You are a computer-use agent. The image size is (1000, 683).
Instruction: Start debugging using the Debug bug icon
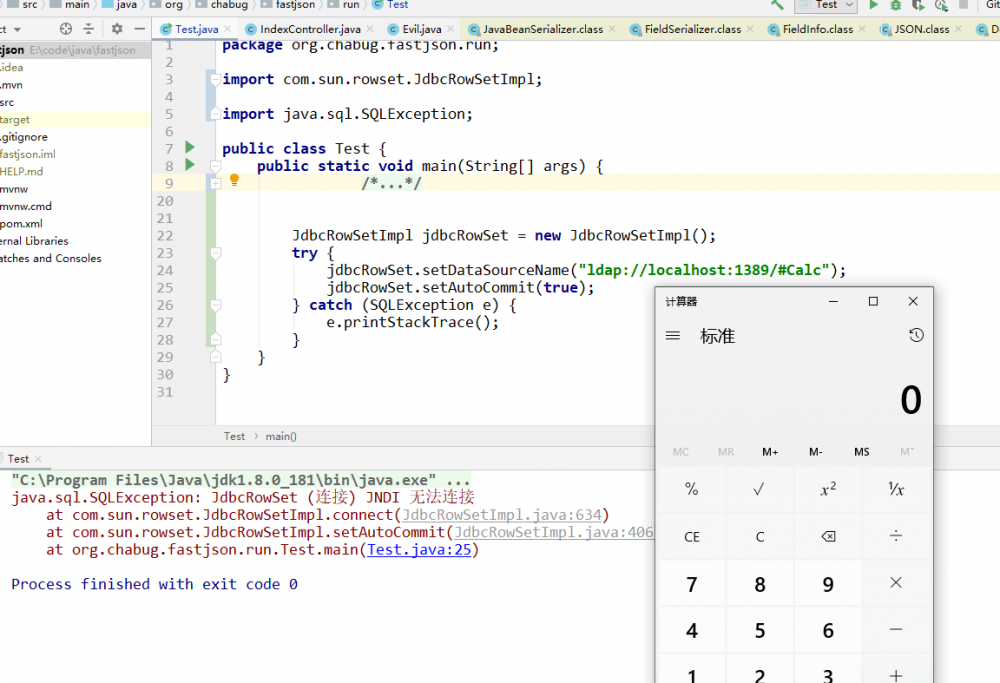pyautogui.click(x=896, y=6)
